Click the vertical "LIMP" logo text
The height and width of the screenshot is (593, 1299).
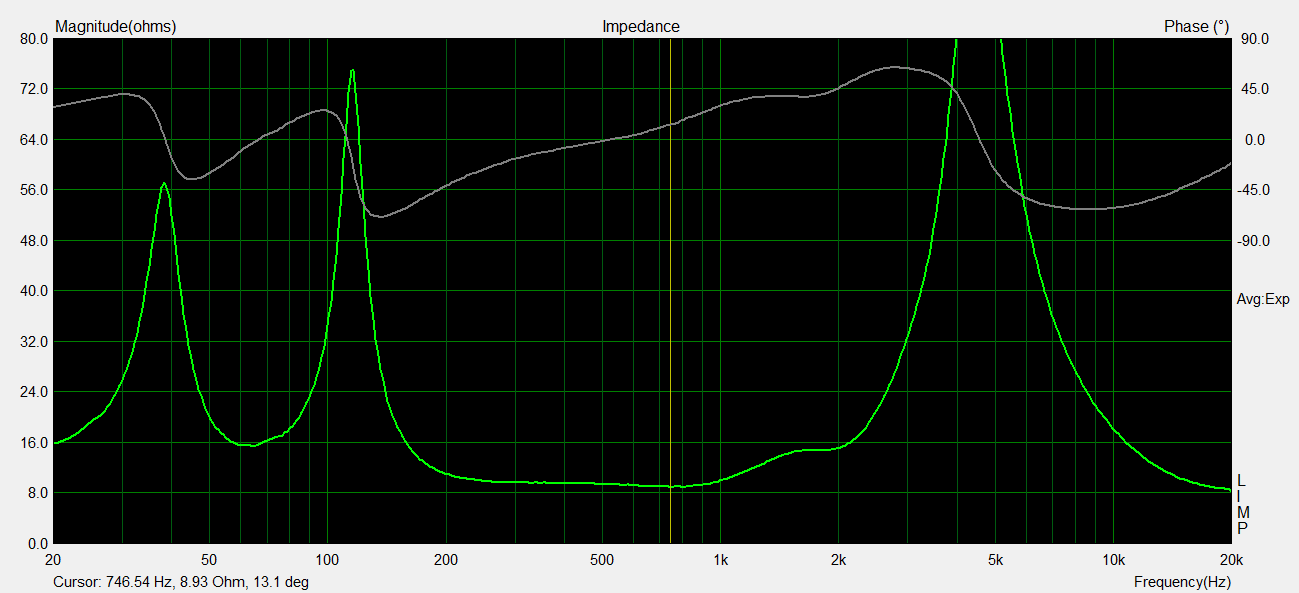[1242, 504]
